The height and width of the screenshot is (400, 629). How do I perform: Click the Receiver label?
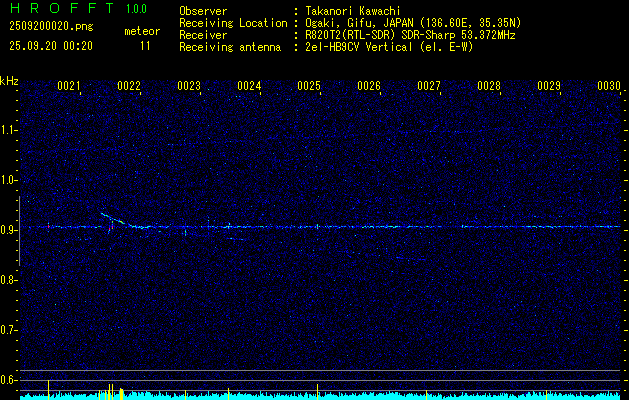203,35
